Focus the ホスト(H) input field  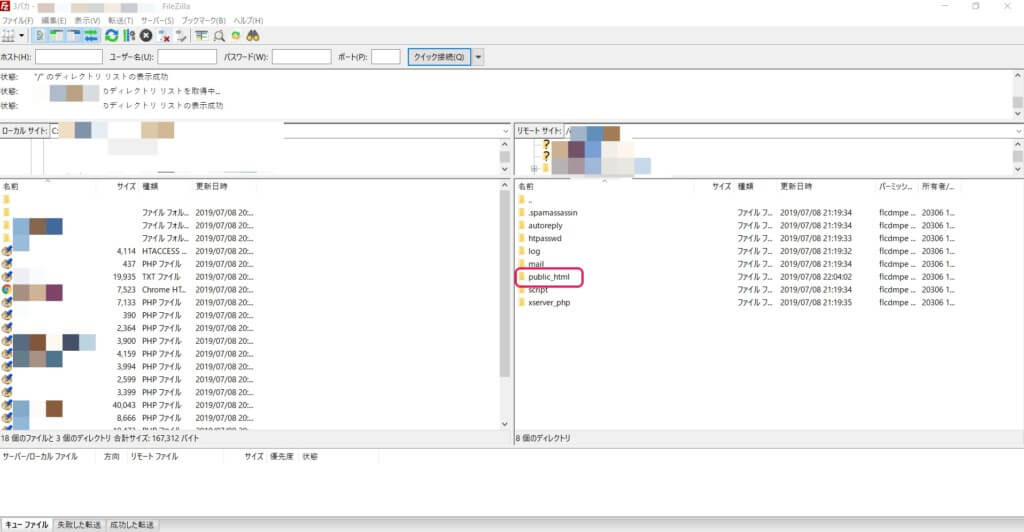click(69, 57)
